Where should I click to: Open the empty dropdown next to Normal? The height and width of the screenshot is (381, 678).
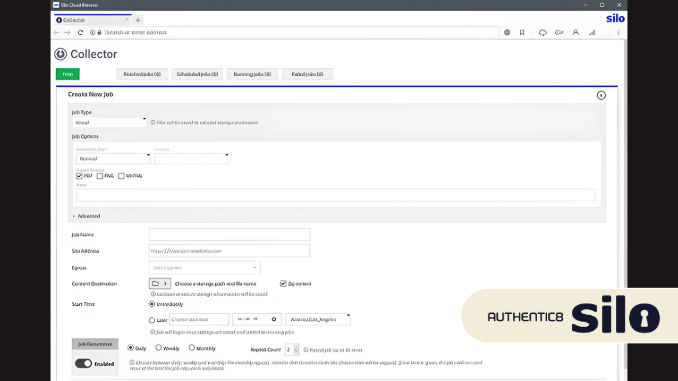point(191,159)
